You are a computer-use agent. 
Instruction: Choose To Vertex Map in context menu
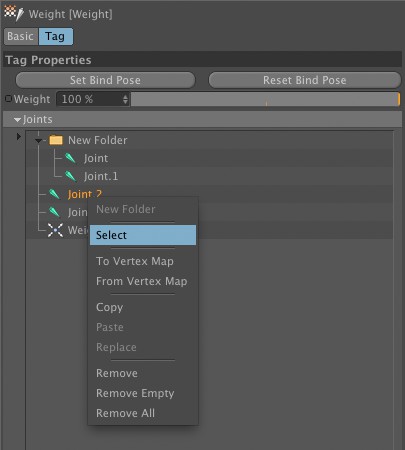pos(135,261)
